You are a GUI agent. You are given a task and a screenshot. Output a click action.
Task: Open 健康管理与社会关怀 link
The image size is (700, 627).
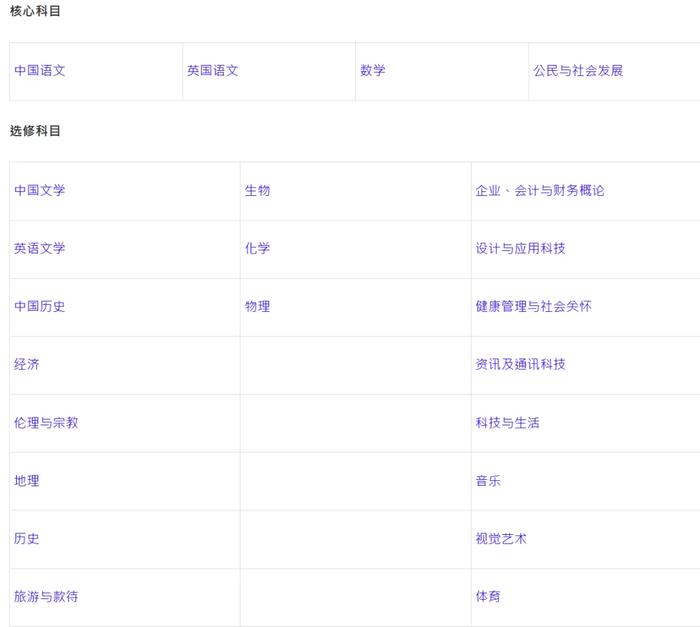(x=533, y=306)
